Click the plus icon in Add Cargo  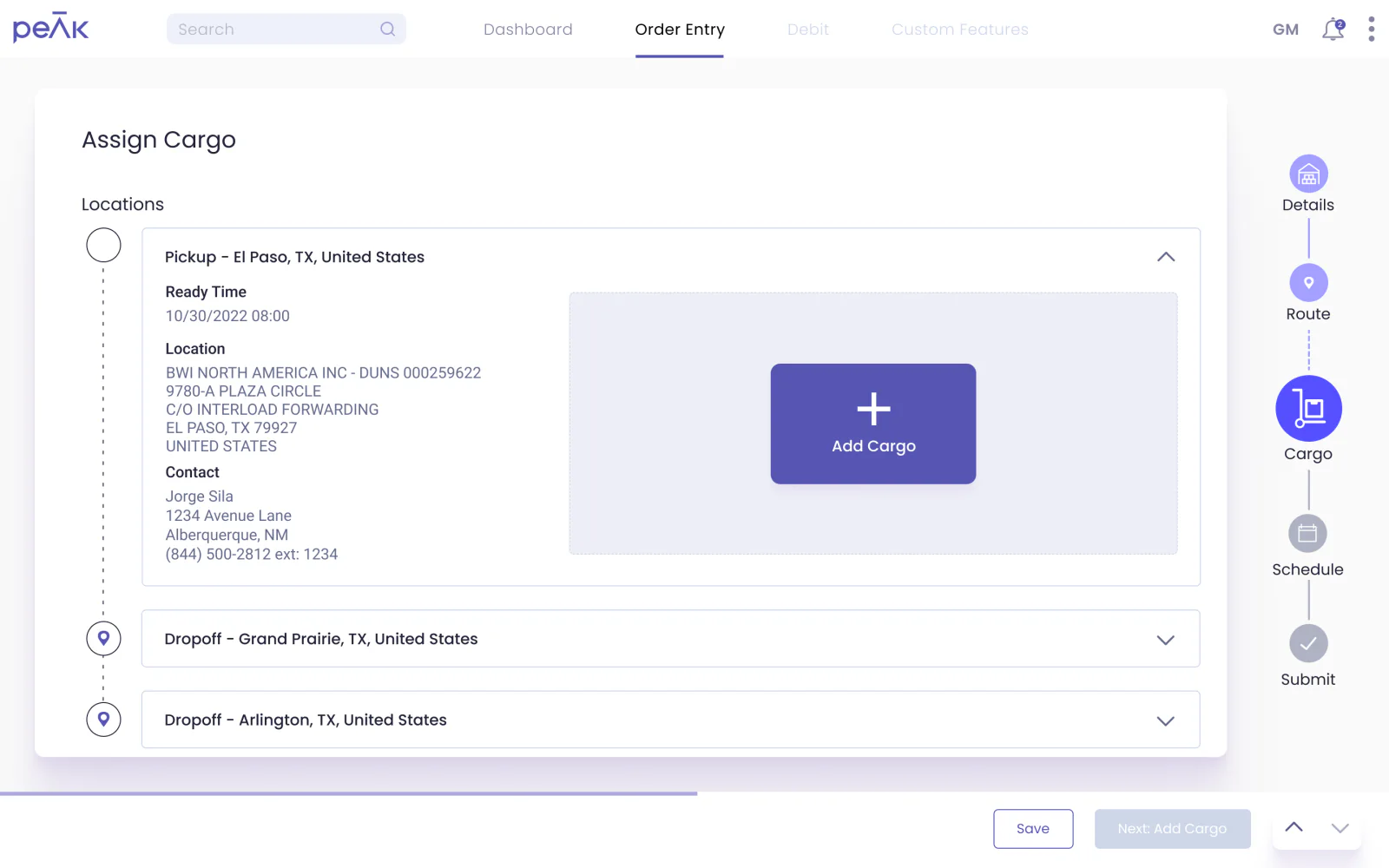tap(873, 409)
